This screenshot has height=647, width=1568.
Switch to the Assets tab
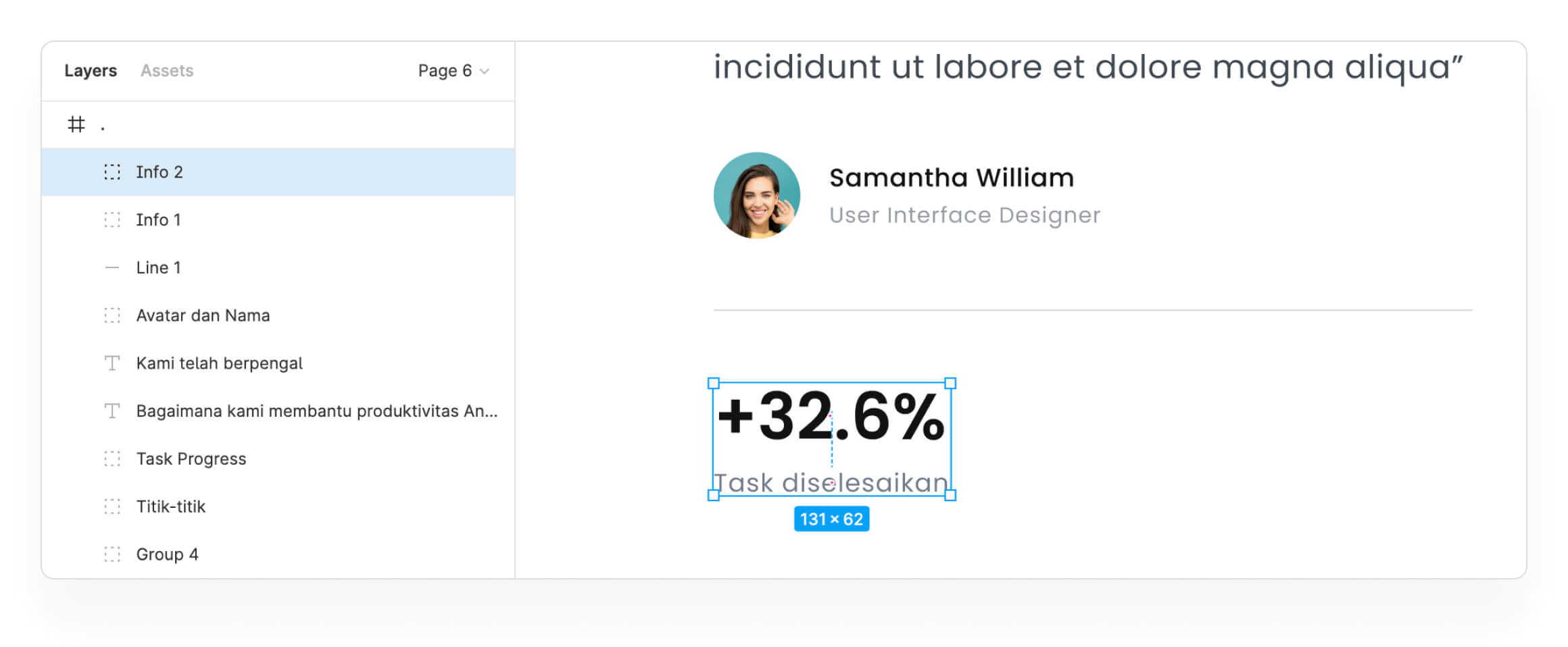[x=167, y=71]
